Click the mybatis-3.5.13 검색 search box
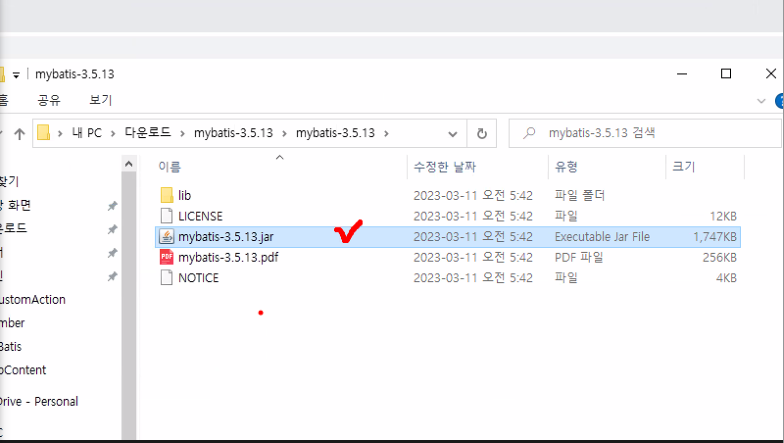Viewport: 784px width, 443px height. coord(645,133)
